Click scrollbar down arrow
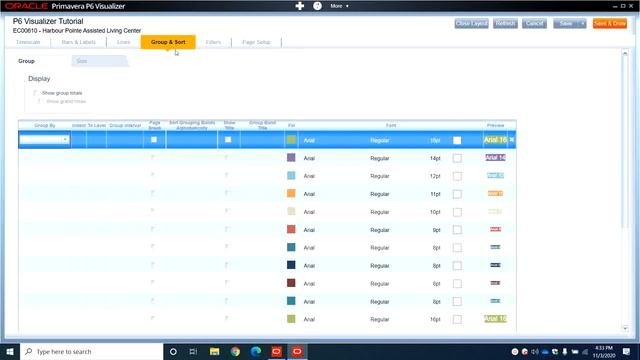Viewport: 640px width, 360px height. pyautogui.click(x=625, y=329)
